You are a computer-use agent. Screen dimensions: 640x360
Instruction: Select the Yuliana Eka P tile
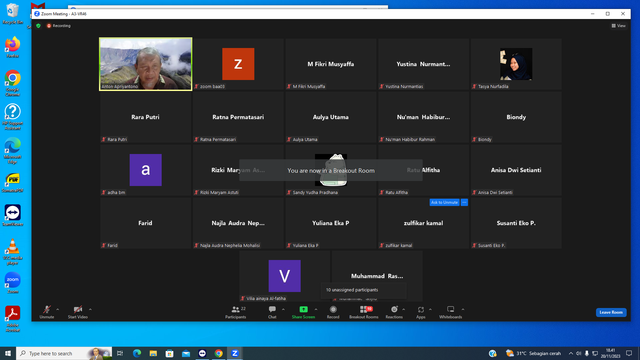pyautogui.click(x=331, y=223)
